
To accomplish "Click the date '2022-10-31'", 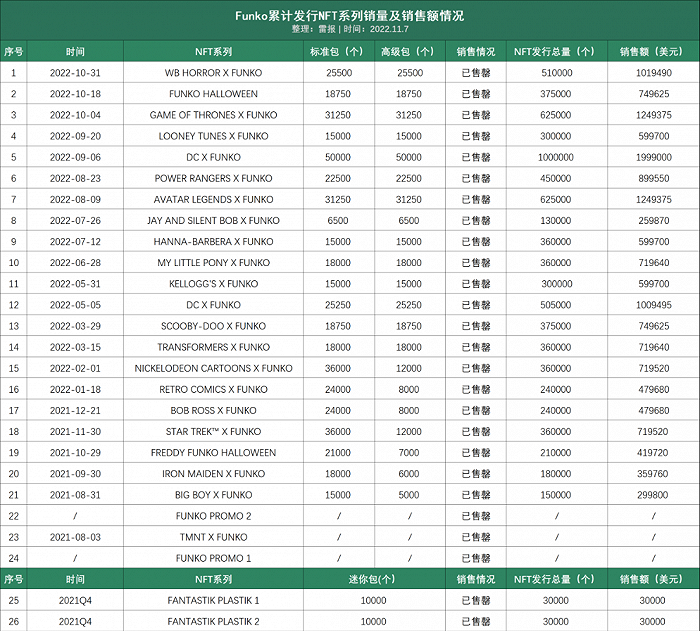I will pyautogui.click(x=75, y=73).
